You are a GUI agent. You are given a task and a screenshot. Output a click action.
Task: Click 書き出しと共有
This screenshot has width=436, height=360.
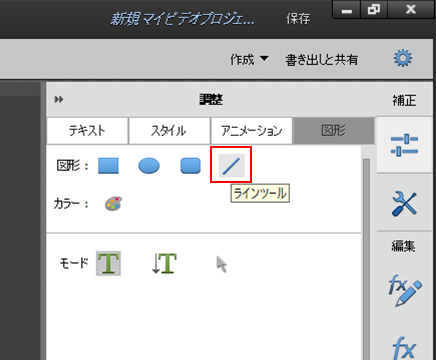click(322, 60)
